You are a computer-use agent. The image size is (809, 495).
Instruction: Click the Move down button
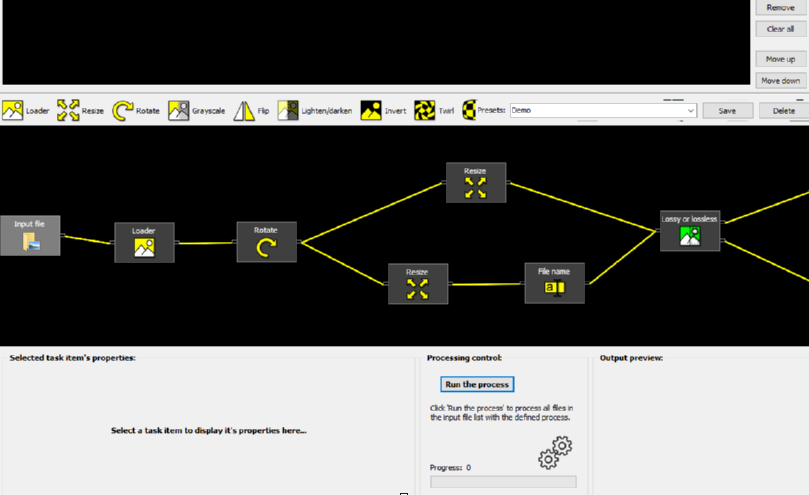tap(781, 81)
